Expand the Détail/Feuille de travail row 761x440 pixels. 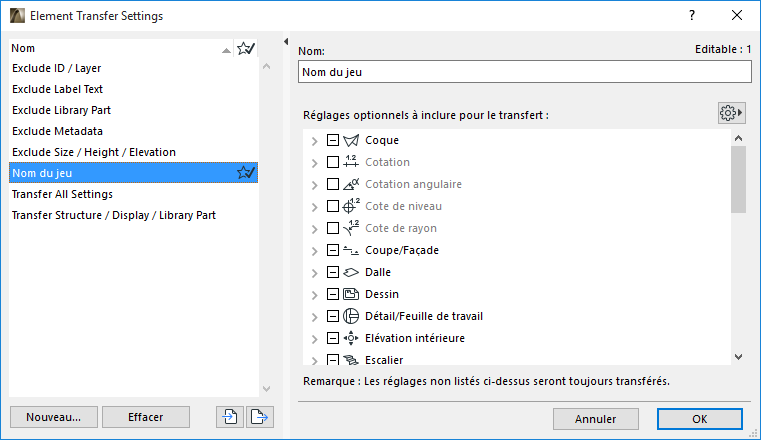click(x=315, y=316)
